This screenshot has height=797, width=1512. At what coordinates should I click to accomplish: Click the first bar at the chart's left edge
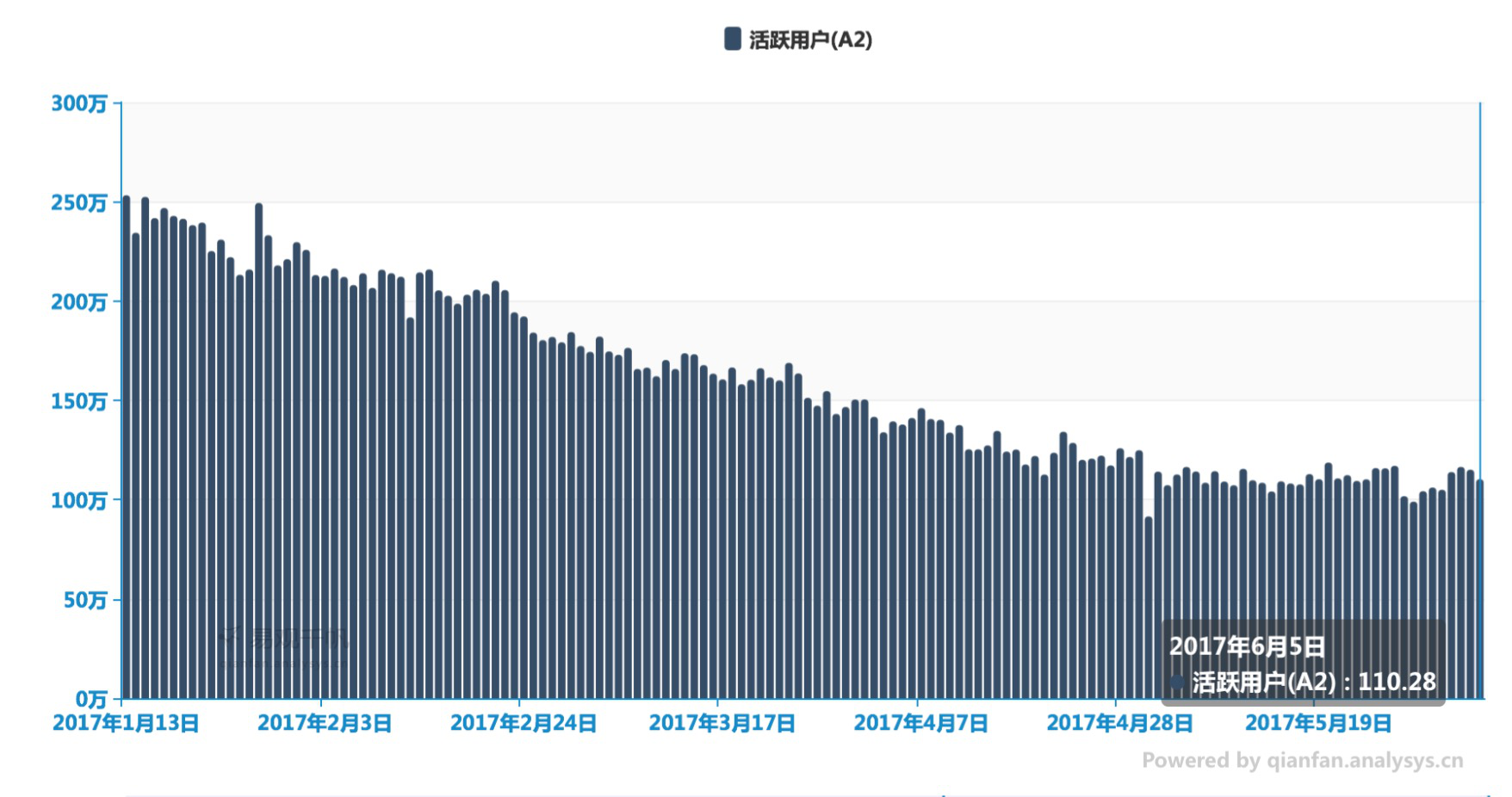pos(127,448)
